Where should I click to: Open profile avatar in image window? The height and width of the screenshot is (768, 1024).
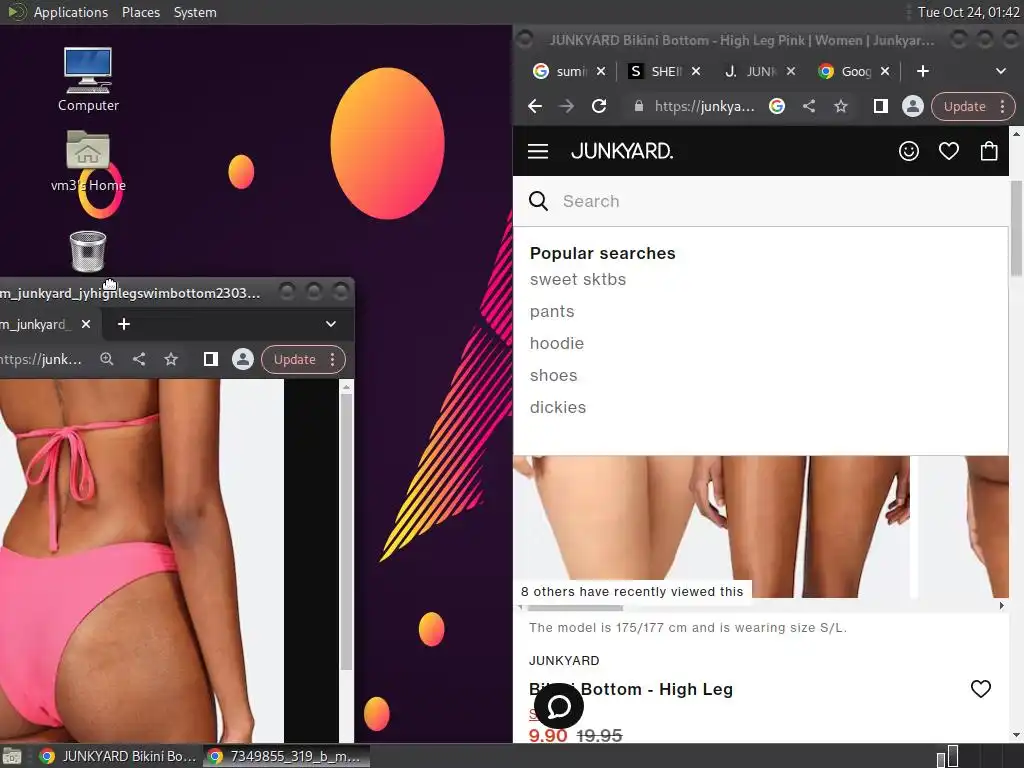coord(242,359)
